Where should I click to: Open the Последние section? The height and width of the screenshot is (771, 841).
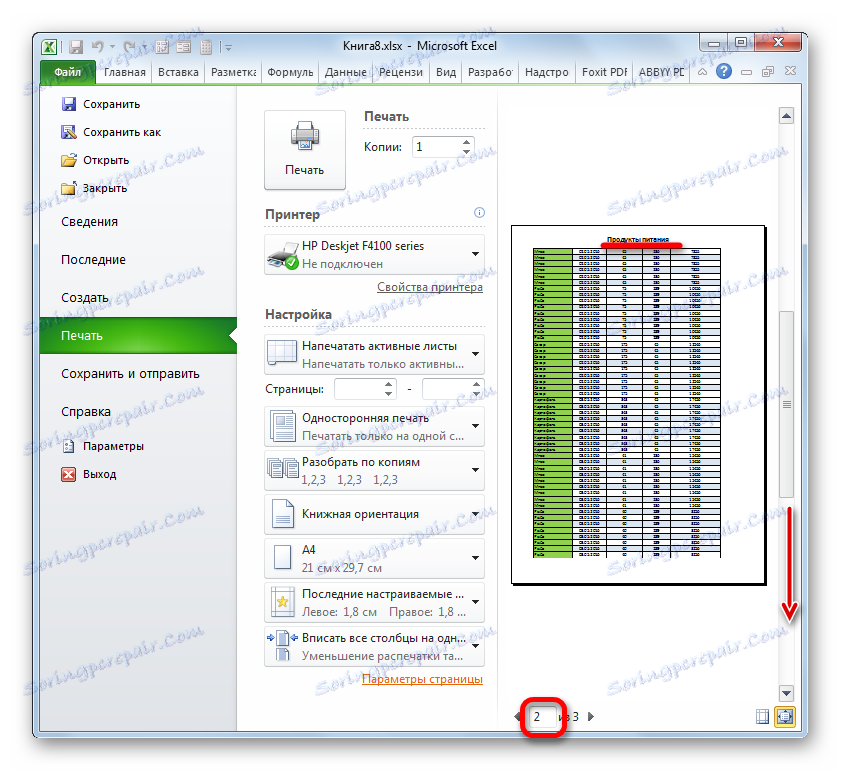(93, 260)
